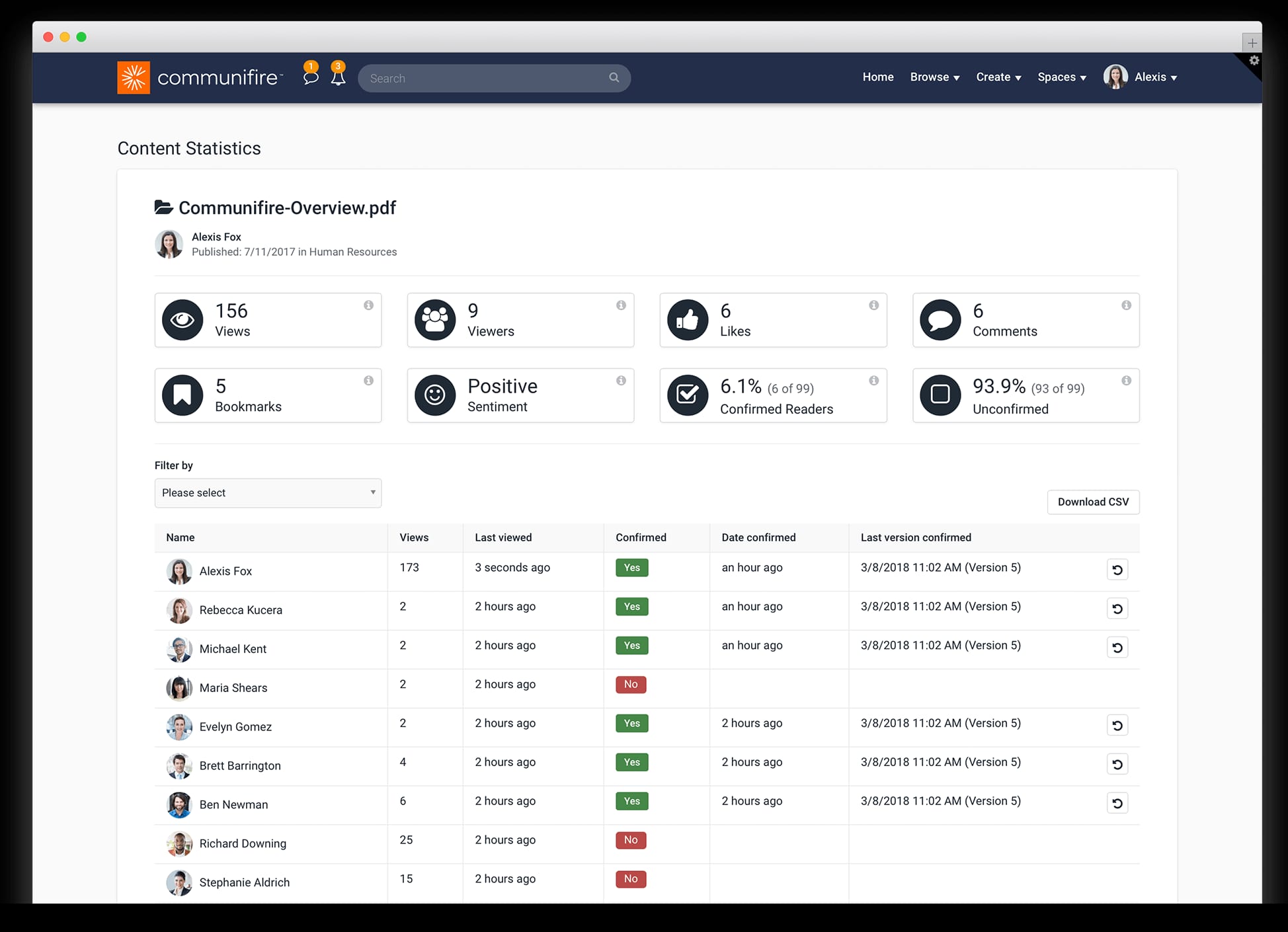Open Michael Kent's profile name
This screenshot has width=1288, height=932.
coord(233,649)
